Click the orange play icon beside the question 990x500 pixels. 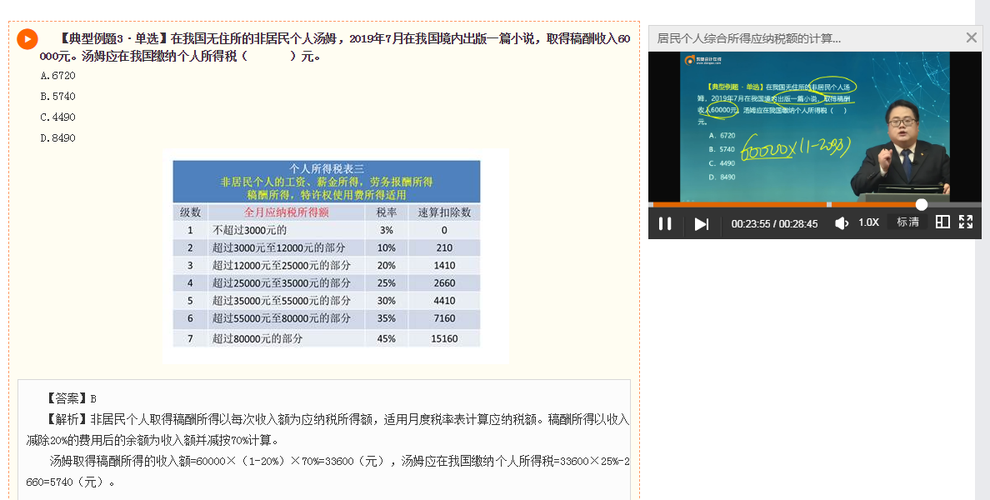point(27,39)
